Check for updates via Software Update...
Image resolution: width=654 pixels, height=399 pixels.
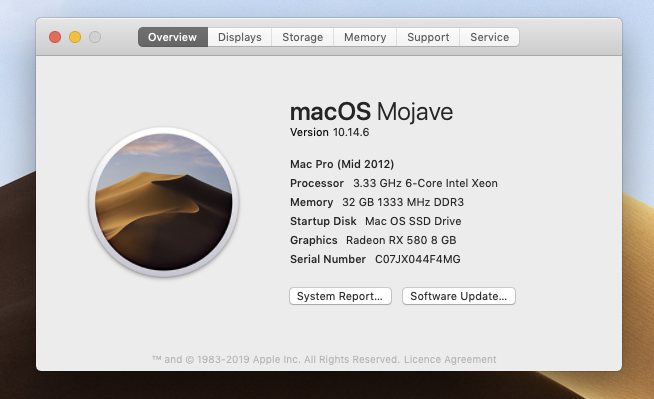(x=459, y=296)
